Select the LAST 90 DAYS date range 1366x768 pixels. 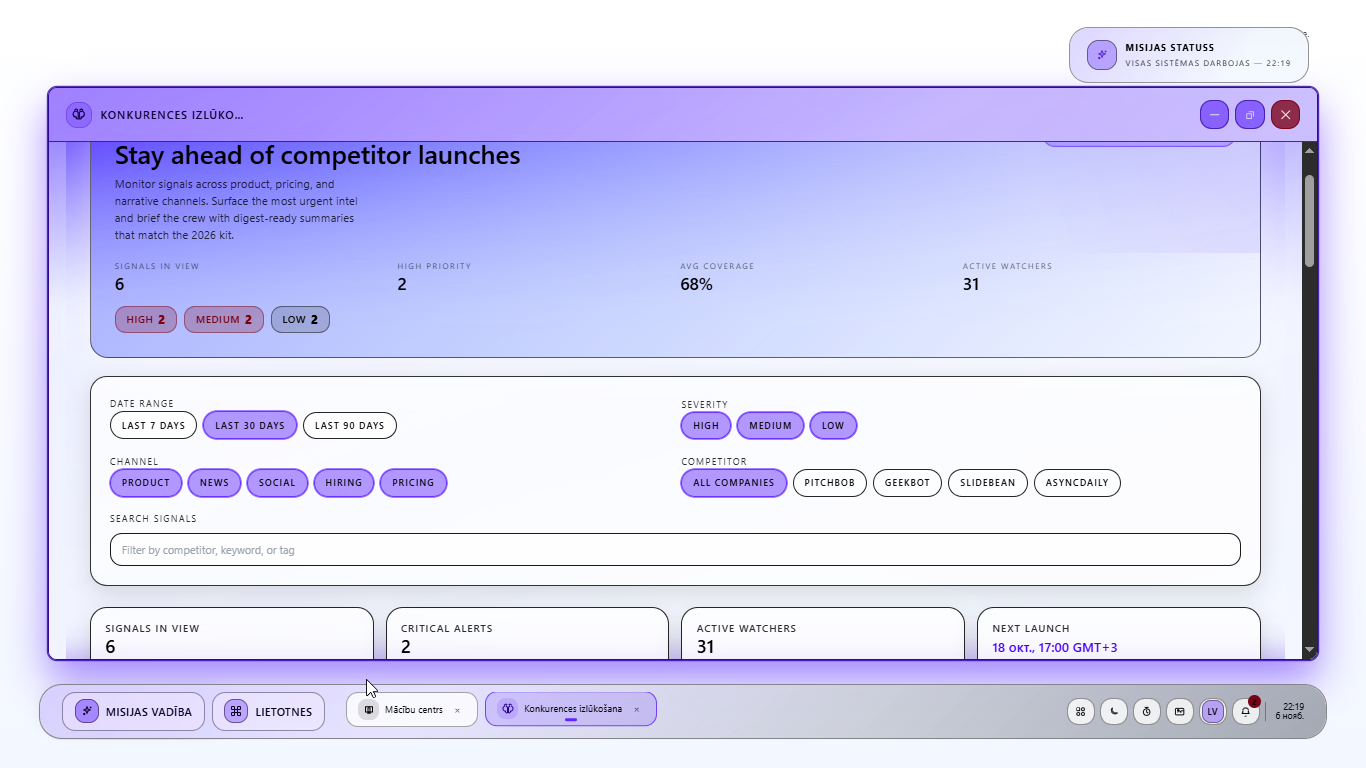tap(349, 425)
